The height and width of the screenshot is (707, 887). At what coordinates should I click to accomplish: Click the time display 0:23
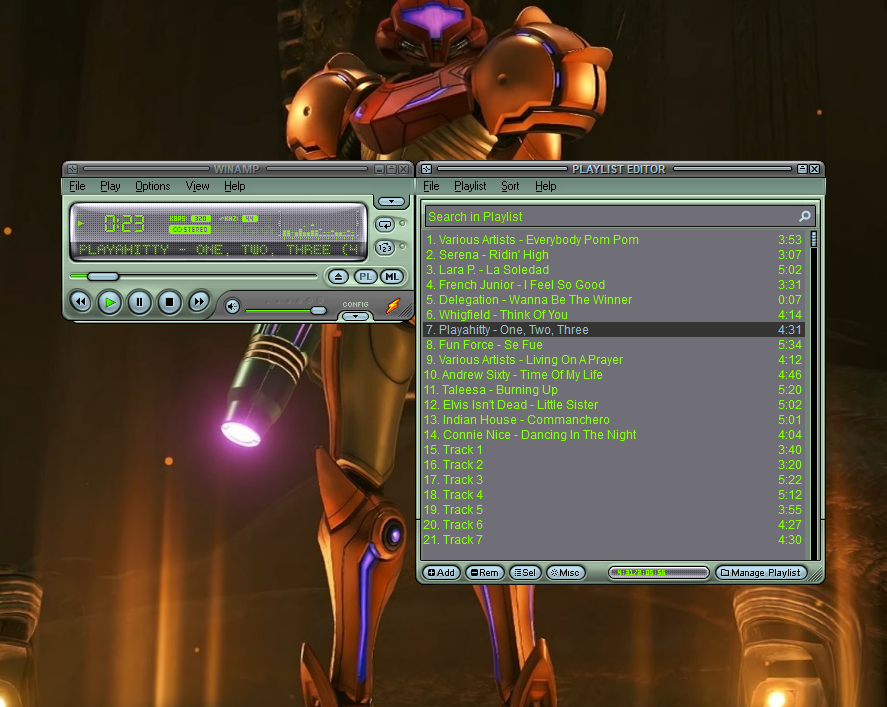124,223
